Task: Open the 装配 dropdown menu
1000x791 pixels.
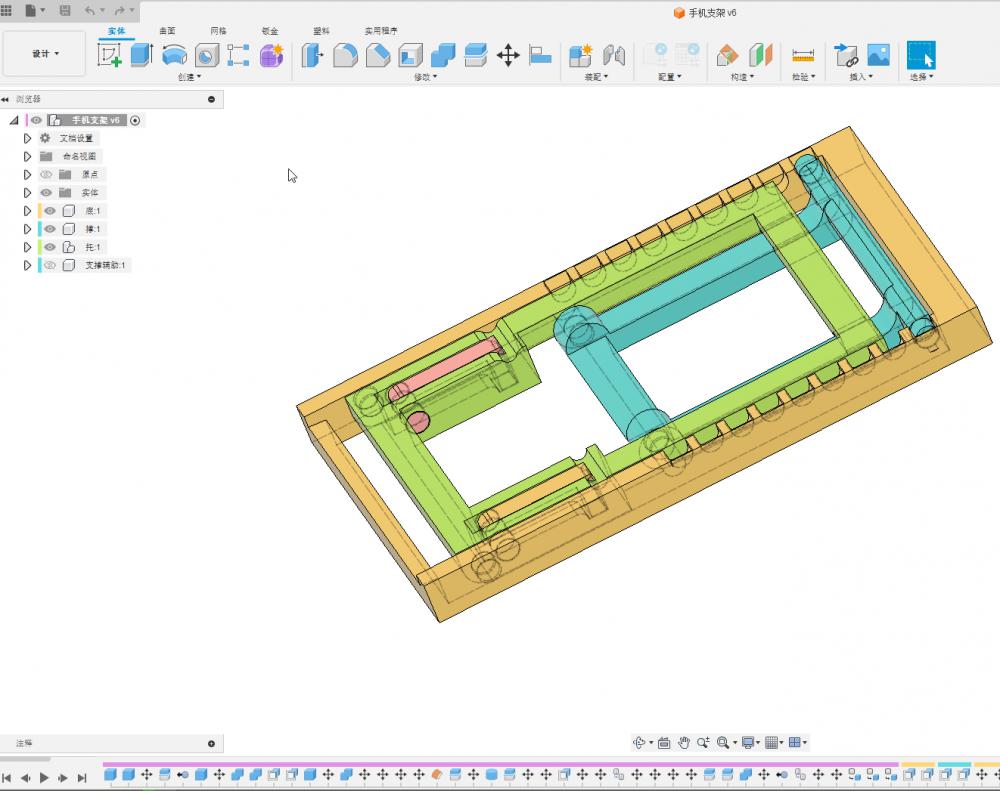Action: (596, 77)
